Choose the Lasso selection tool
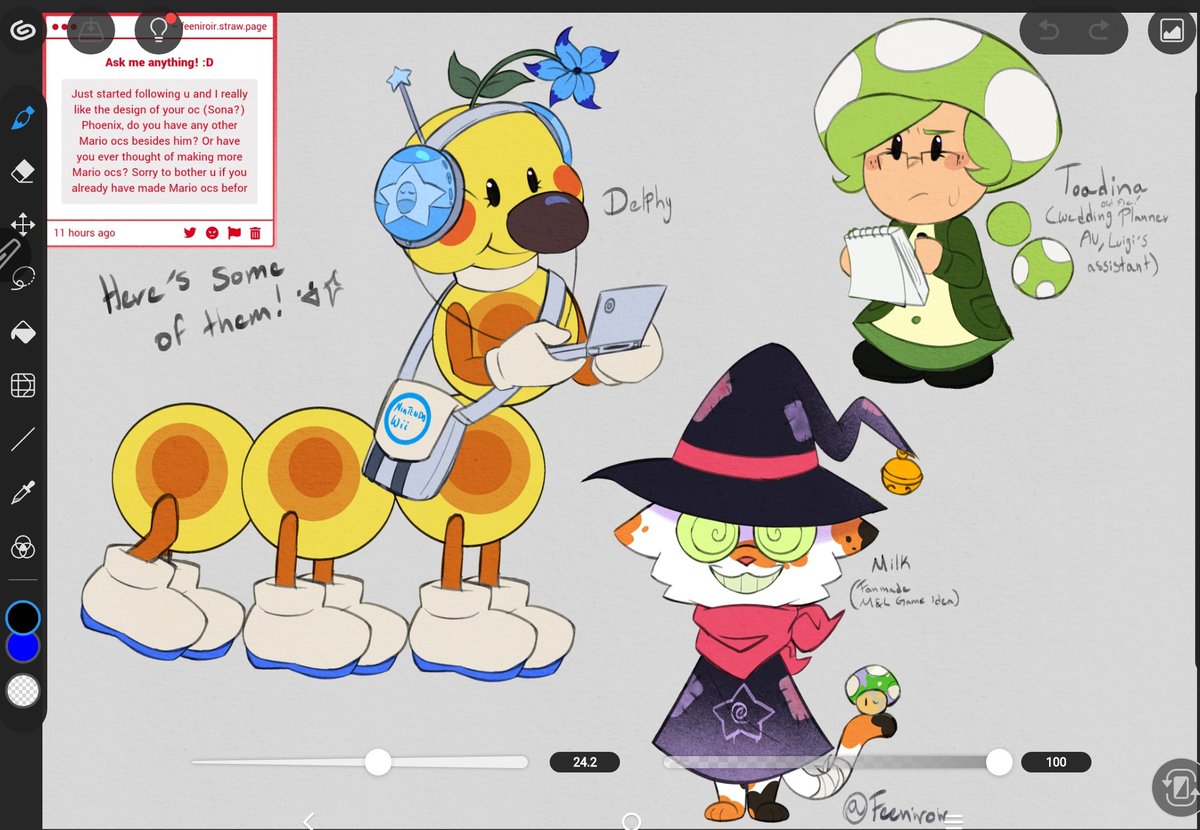The image size is (1200, 830). coord(23,279)
